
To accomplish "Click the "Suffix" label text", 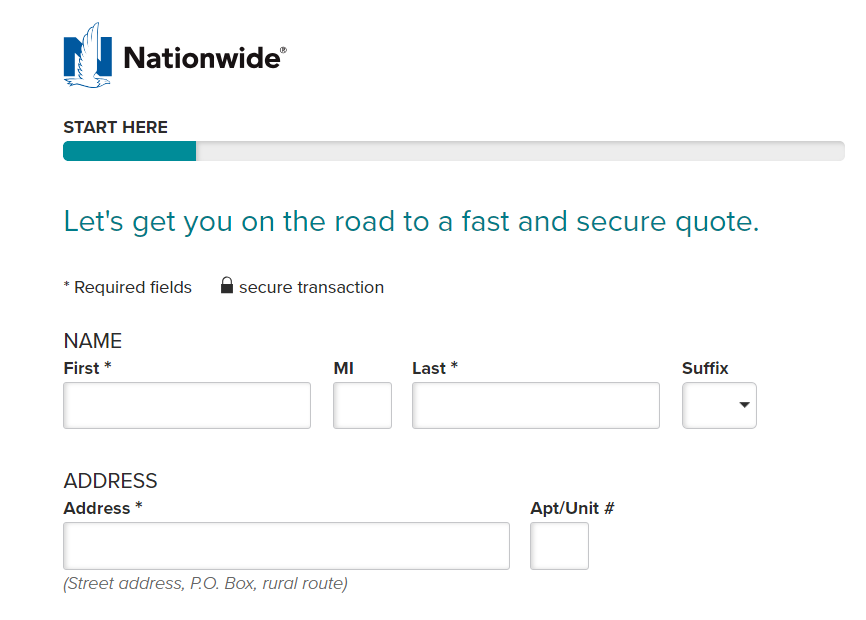I will tap(705, 368).
